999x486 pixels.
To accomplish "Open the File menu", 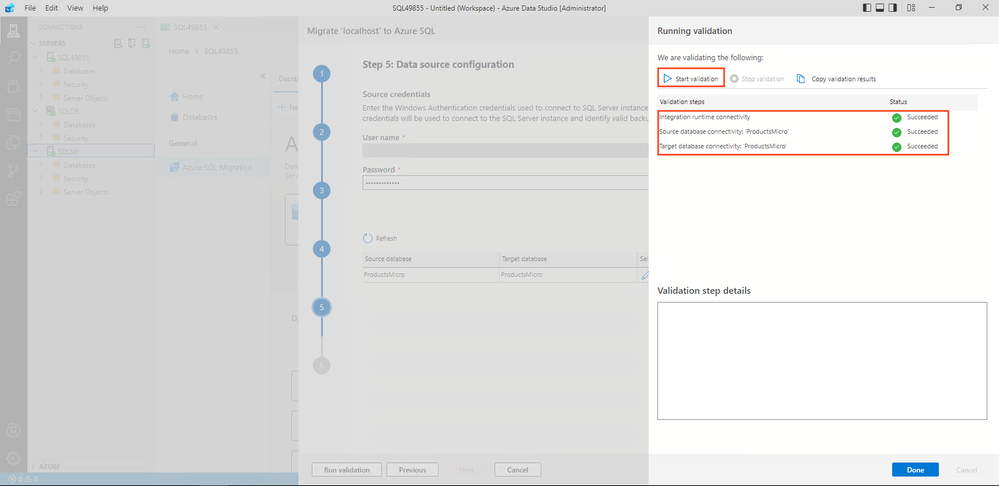I will tap(30, 8).
